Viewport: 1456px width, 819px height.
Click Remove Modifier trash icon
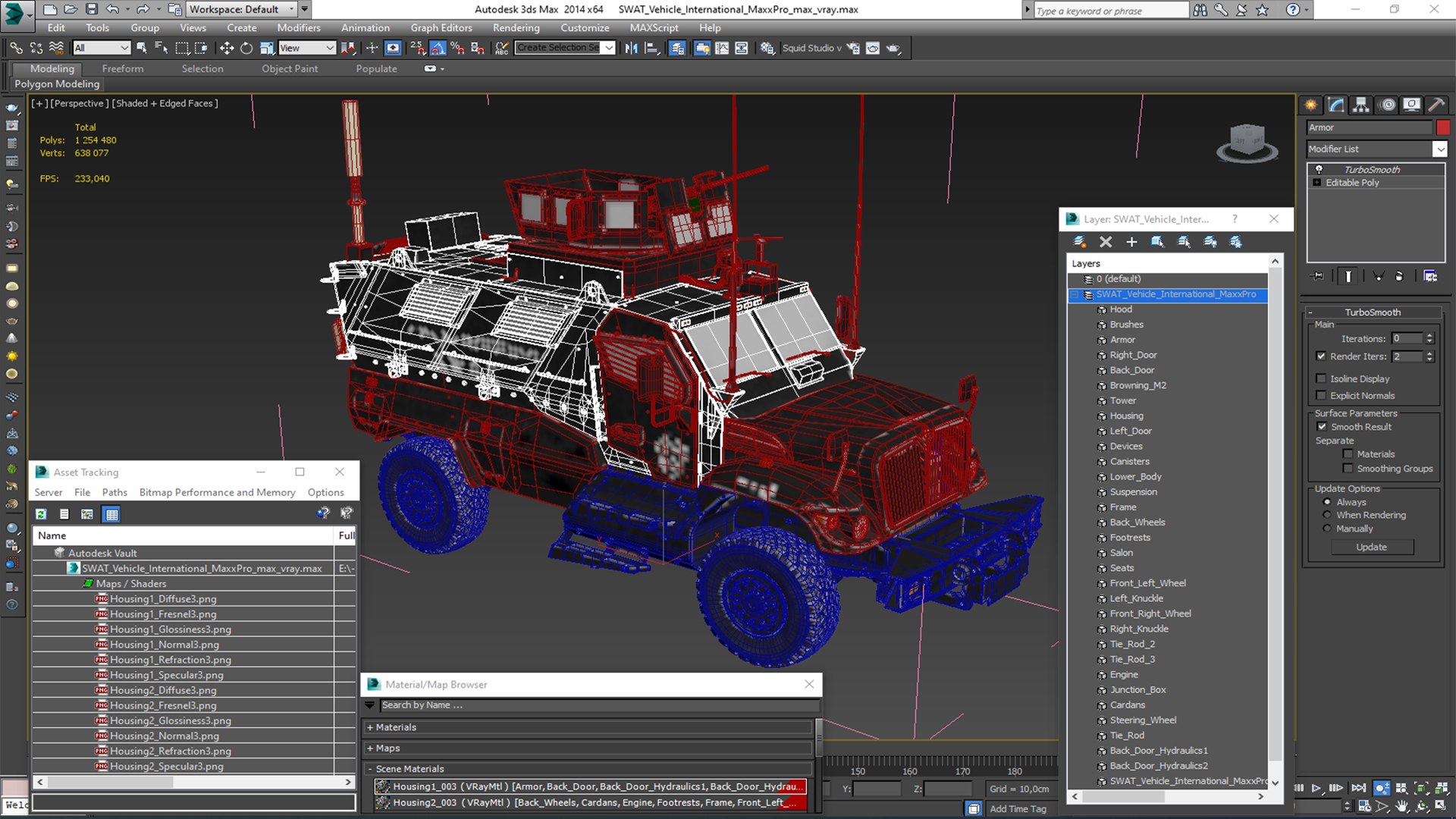click(x=1399, y=276)
